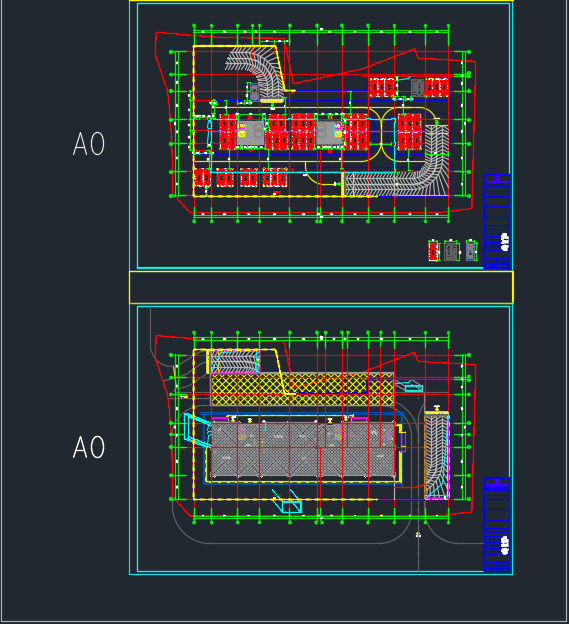
Task: Select the yellow cross-hatched zone in lower sheet
Action: 302,390
